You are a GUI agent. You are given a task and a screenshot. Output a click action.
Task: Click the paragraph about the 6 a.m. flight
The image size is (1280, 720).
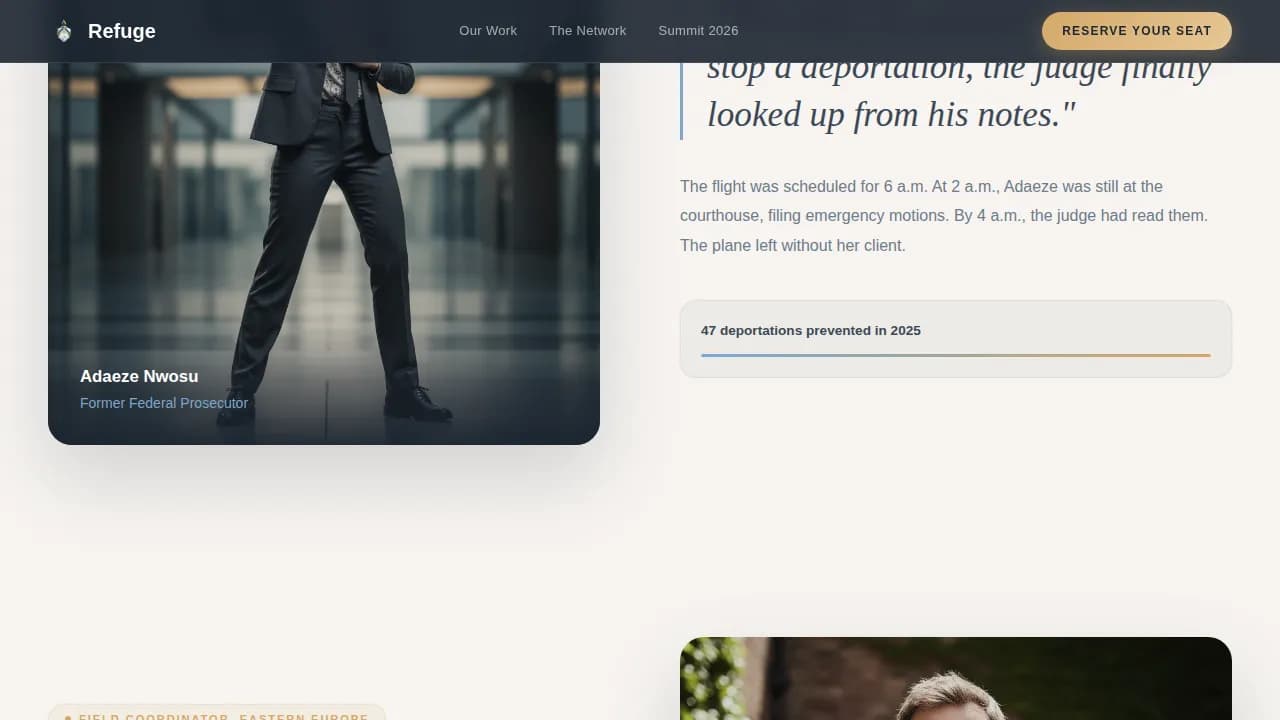pos(944,215)
